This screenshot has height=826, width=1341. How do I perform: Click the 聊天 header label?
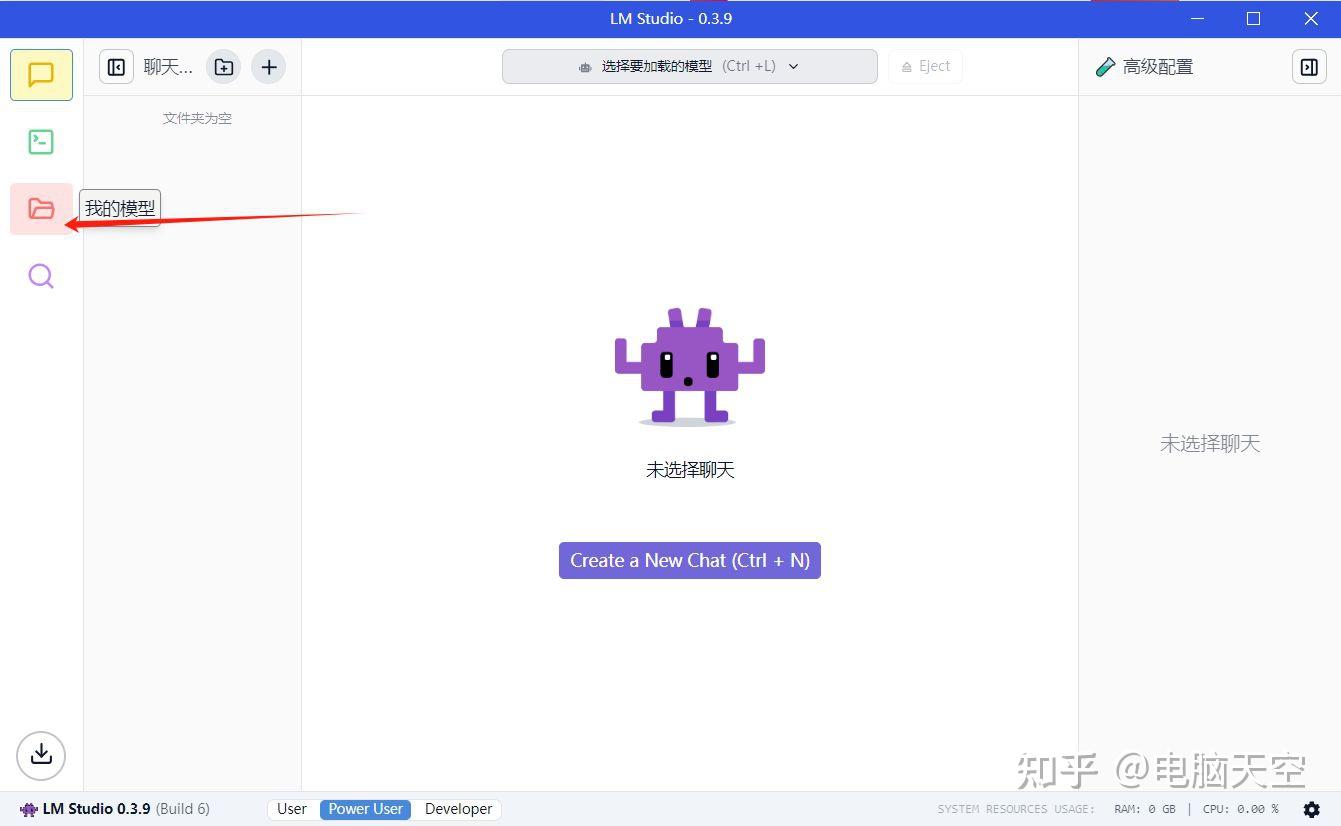tap(168, 67)
